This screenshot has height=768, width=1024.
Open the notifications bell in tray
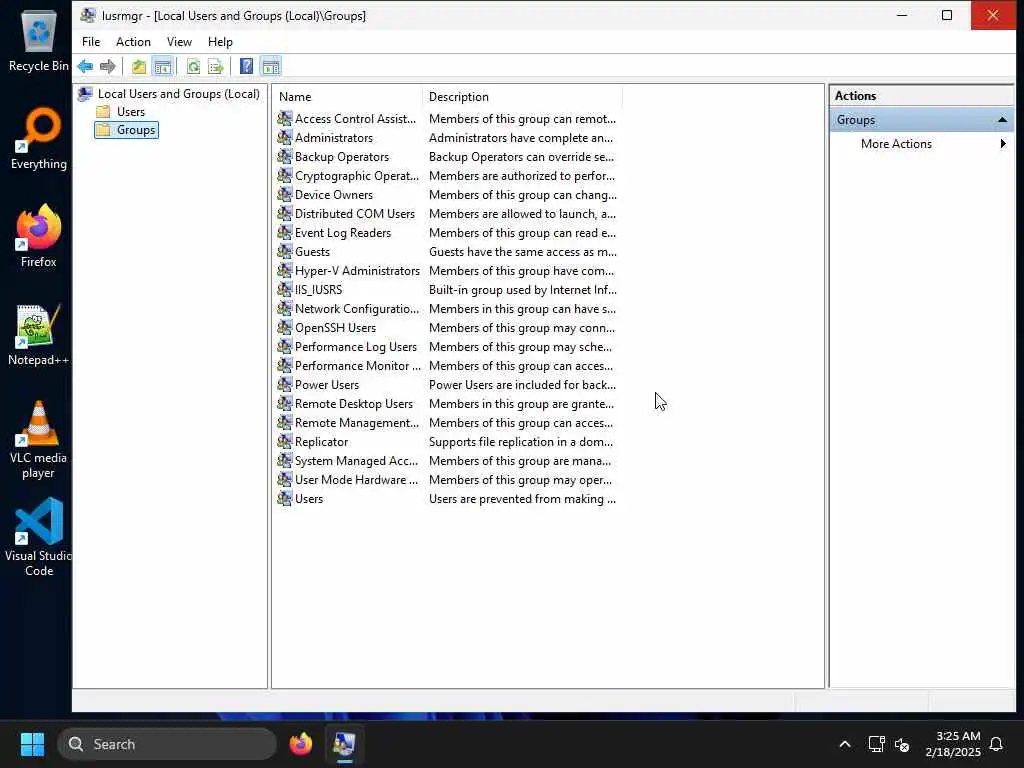pyautogui.click(x=996, y=744)
